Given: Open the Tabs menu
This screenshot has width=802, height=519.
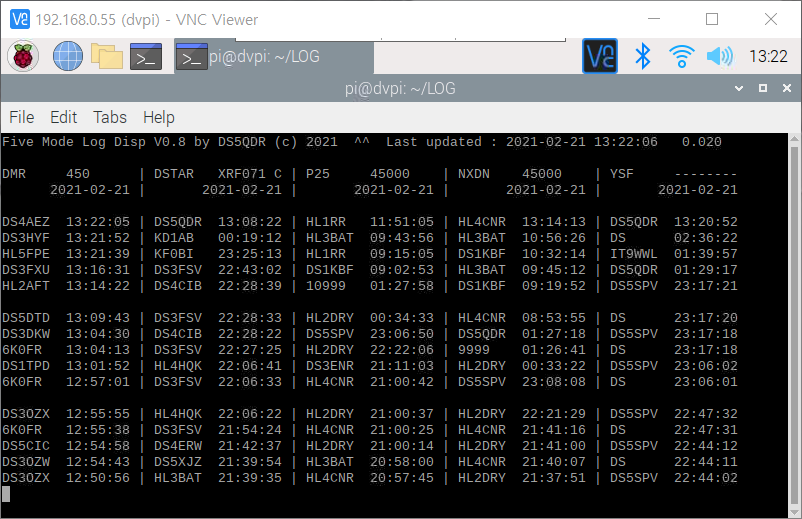Looking at the screenshot, I should (x=110, y=117).
